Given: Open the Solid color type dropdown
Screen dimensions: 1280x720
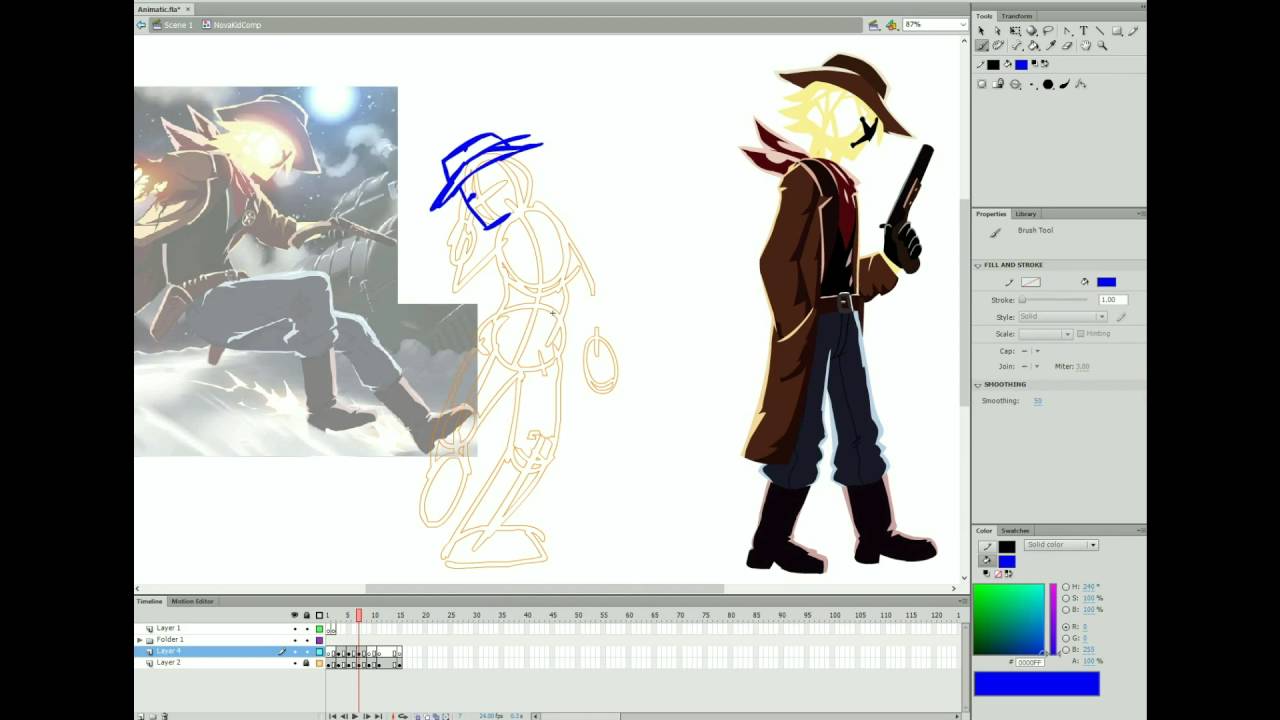Looking at the screenshot, I should point(1061,545).
